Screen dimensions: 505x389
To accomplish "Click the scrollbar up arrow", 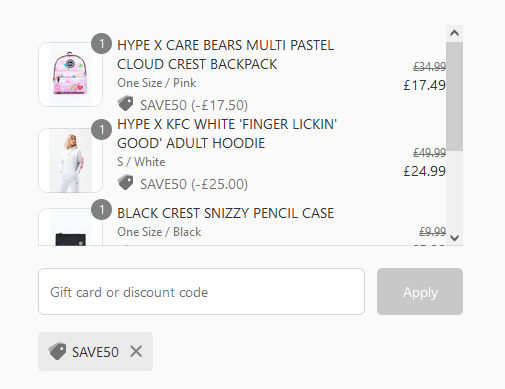I will (454, 33).
